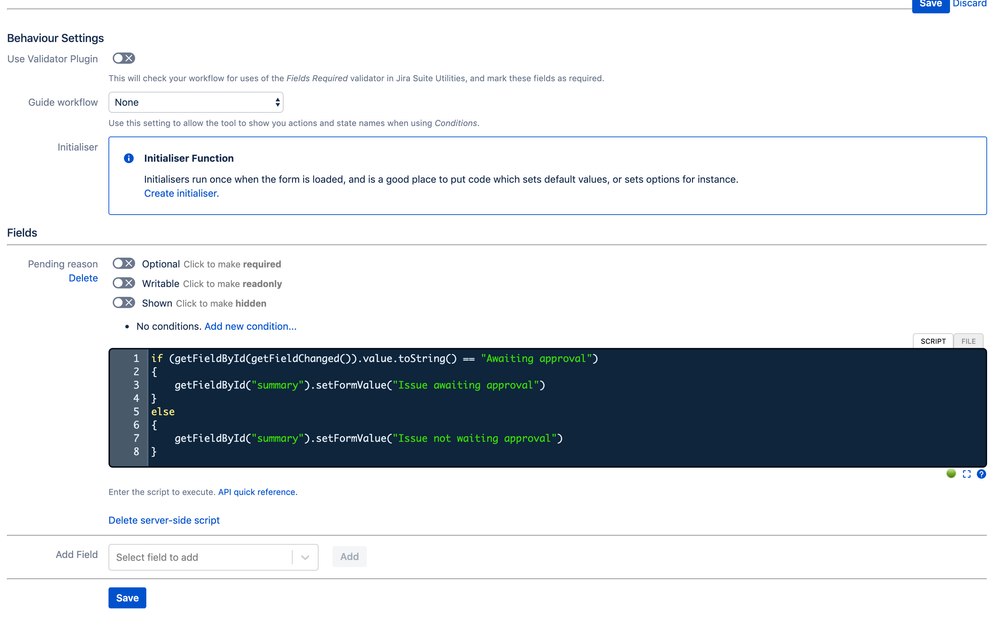Viewport: 999px width, 628px height.
Task: Toggle Optional to make field required
Action: coord(123,263)
